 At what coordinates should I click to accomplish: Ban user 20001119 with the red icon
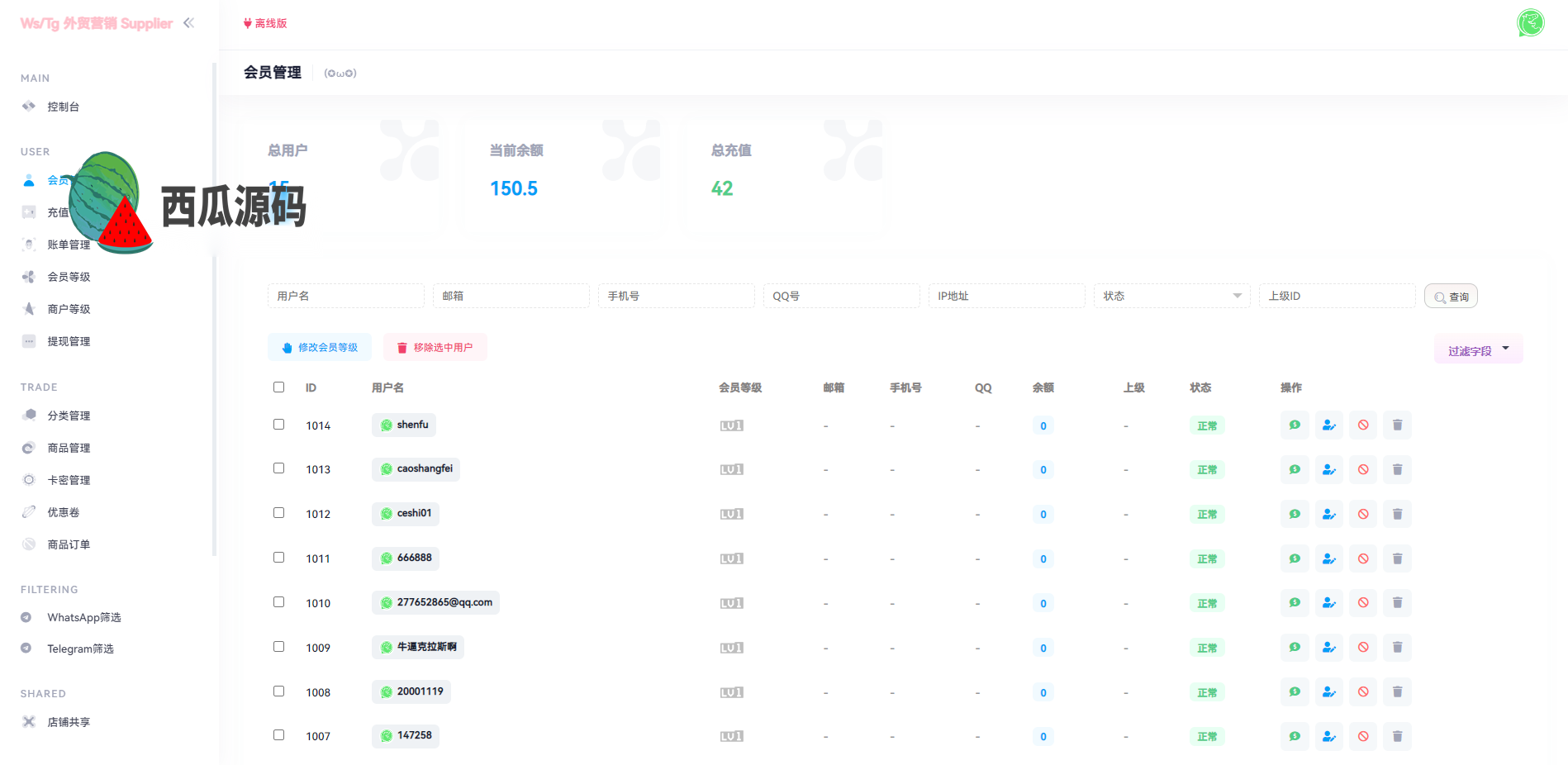click(x=1363, y=692)
